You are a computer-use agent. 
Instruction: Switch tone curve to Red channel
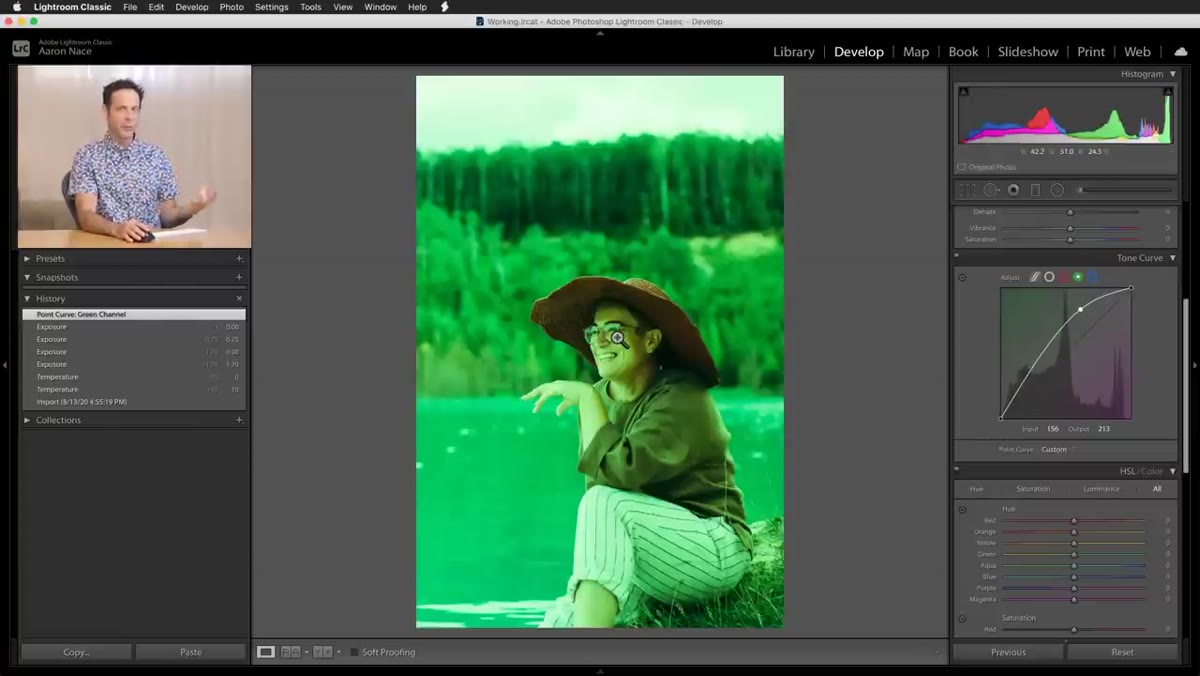point(1063,277)
